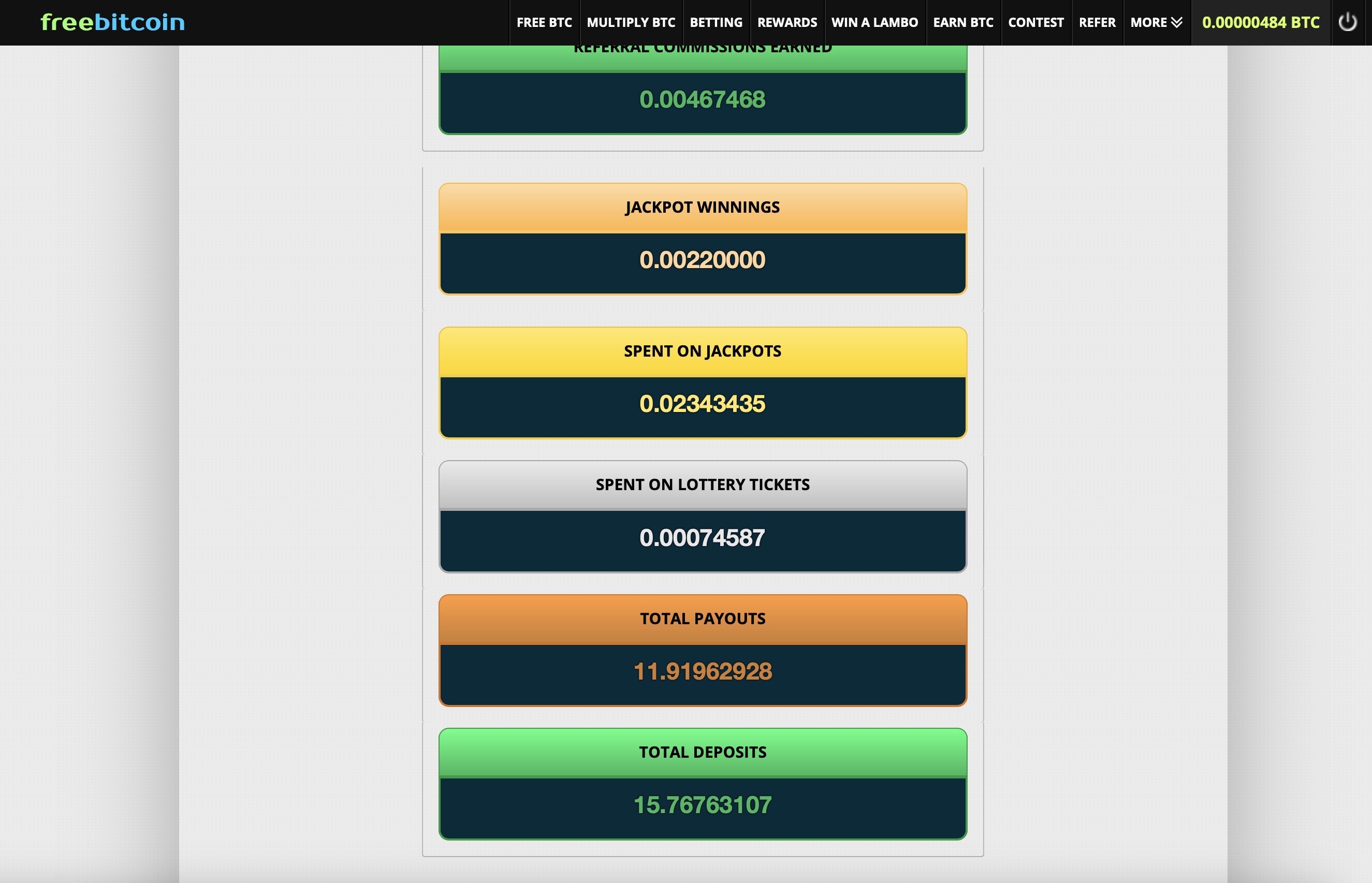Image resolution: width=1372 pixels, height=883 pixels.
Task: Click SPENT ON LOTTERY TICKETS header
Action: 703,485
